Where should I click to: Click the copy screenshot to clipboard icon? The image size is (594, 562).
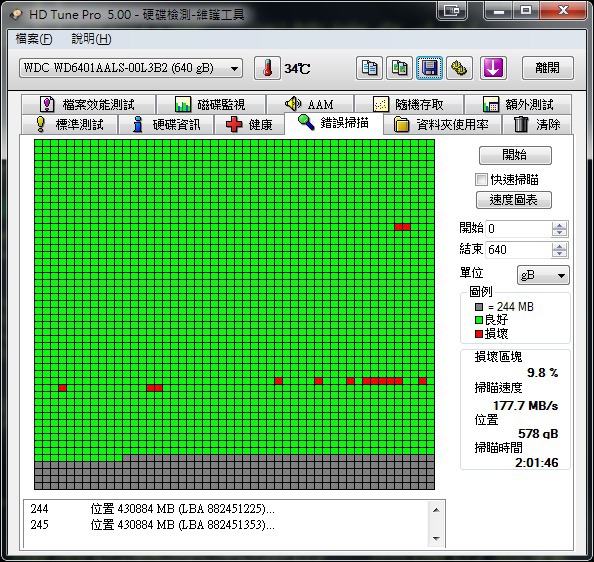tap(399, 68)
